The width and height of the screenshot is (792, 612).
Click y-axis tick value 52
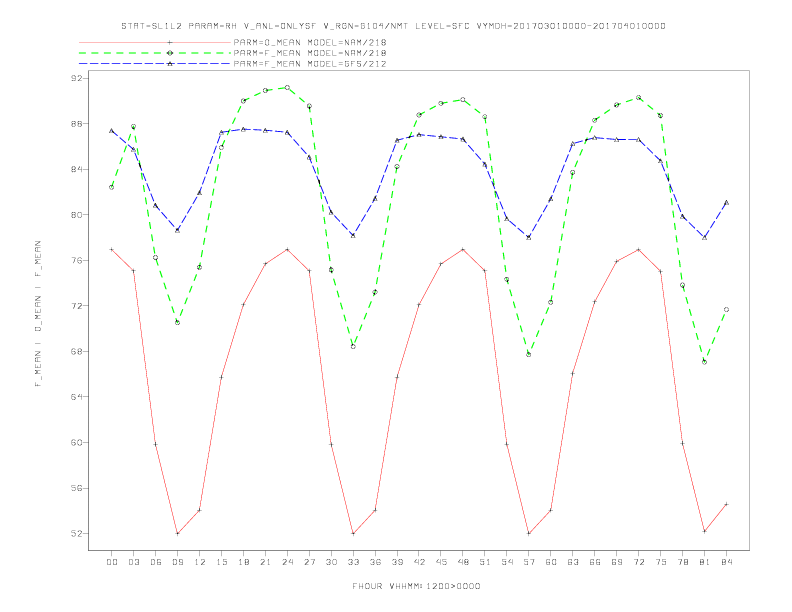[76, 534]
